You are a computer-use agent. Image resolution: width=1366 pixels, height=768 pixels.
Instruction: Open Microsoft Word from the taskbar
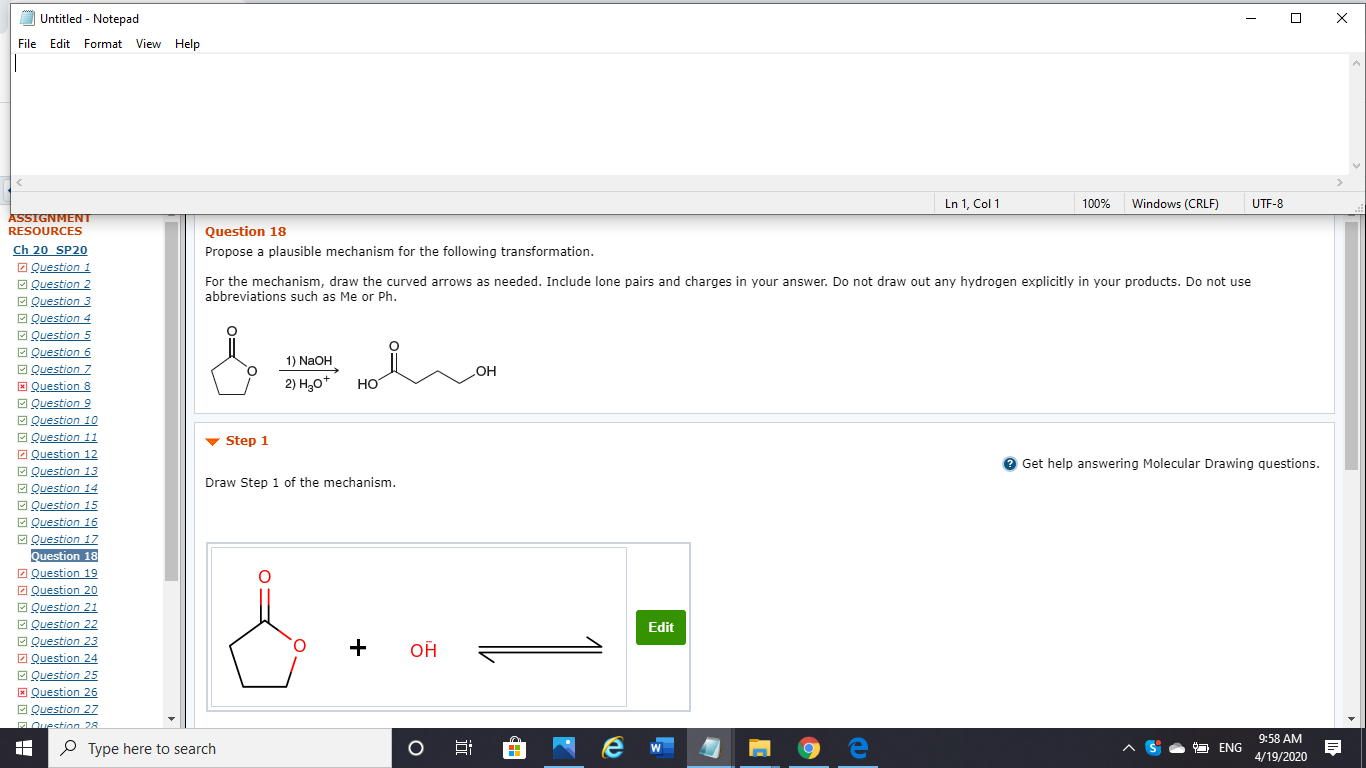tap(661, 748)
